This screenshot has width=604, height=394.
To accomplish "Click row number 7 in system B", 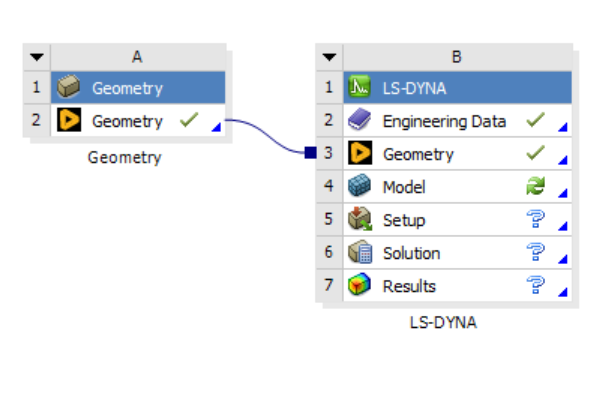I will click(x=329, y=286).
